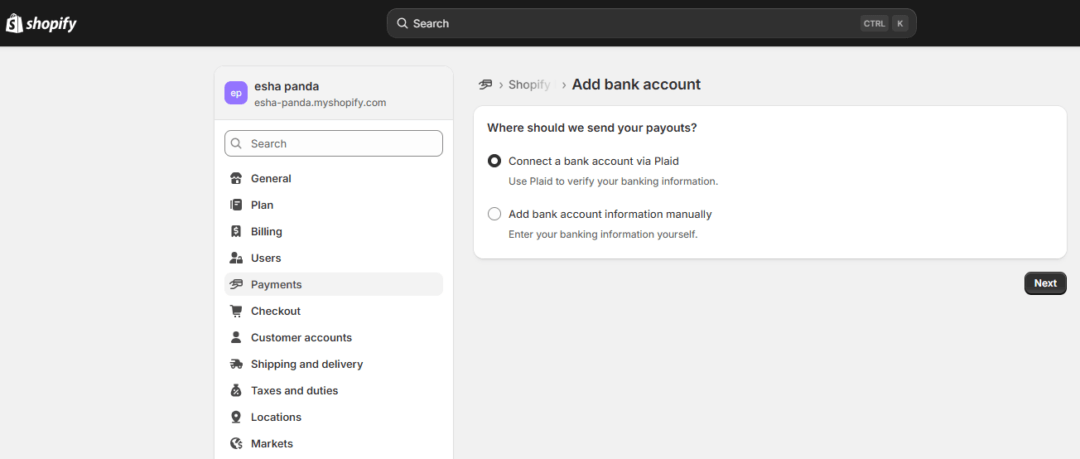
Task: Click the magnifier icon in settings search field
Action: click(236, 143)
